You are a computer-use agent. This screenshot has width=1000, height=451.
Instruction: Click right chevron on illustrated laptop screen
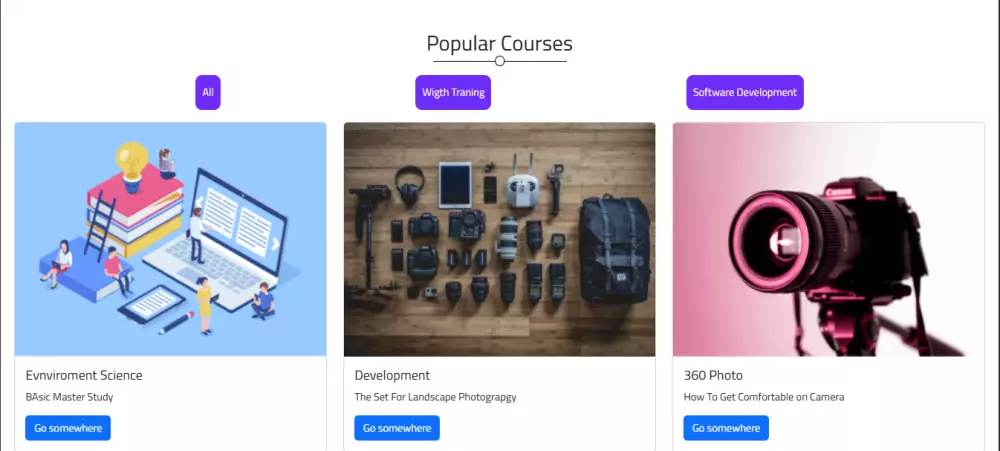coord(276,244)
